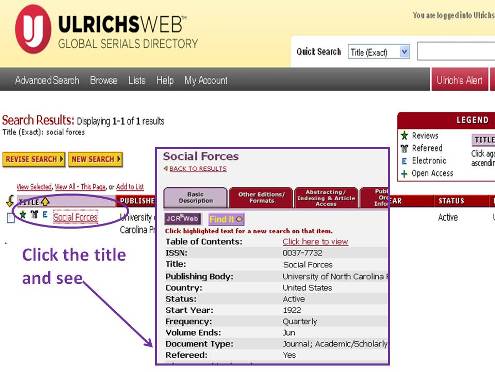
Task: Click the Open Access plus icon in Legend
Action: [404, 174]
